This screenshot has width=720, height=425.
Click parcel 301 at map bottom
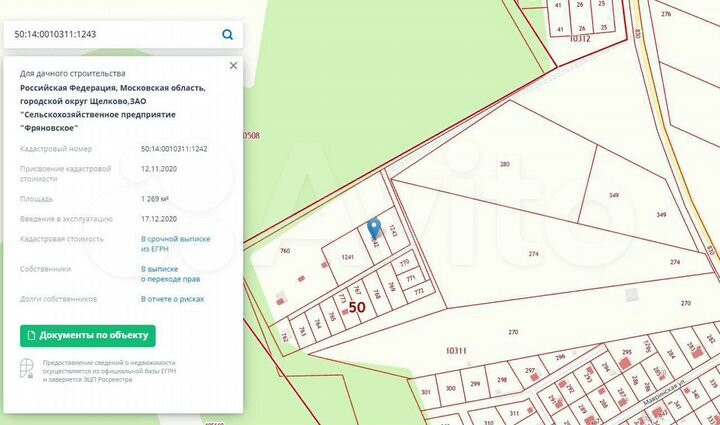[426, 392]
